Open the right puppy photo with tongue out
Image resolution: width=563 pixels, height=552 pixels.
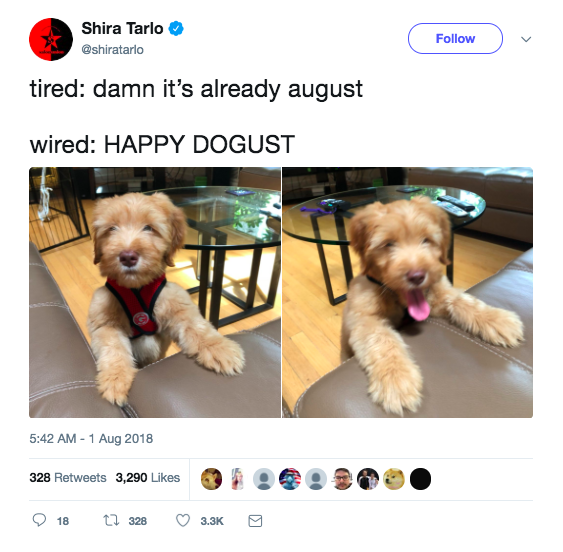pyautogui.click(x=408, y=292)
